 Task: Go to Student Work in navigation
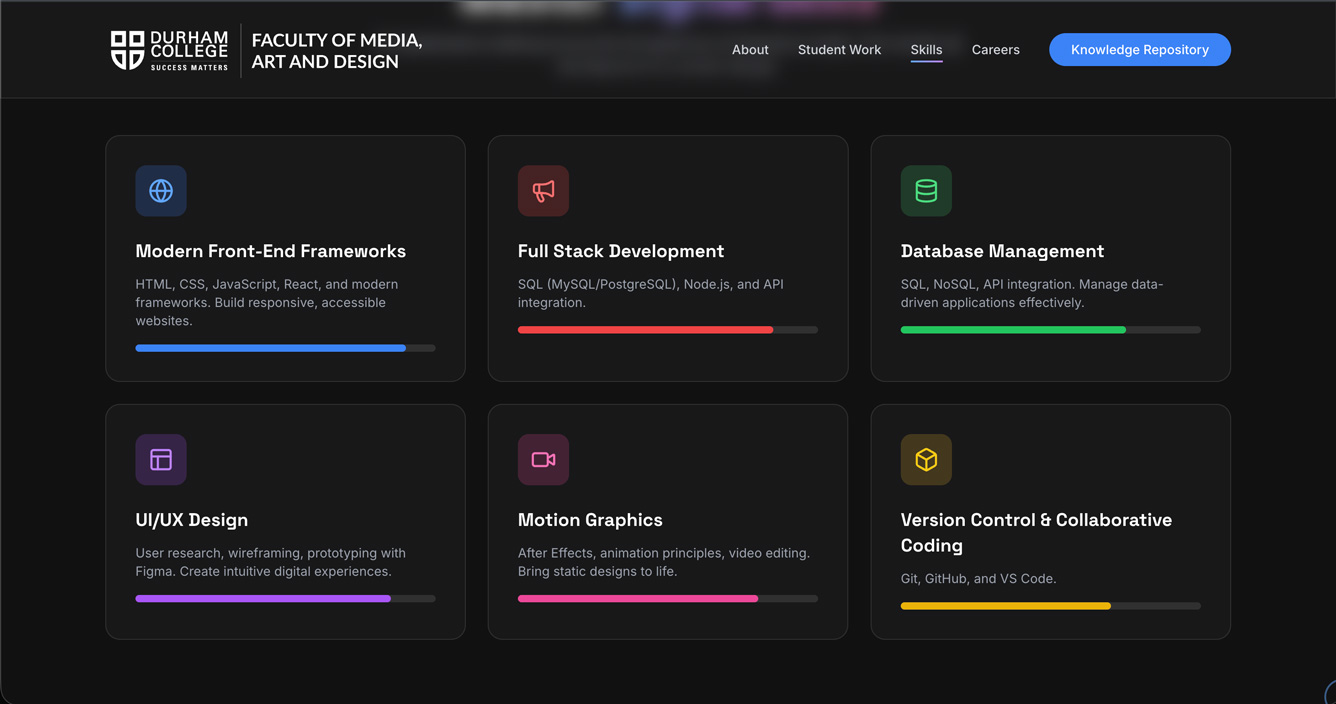tap(839, 50)
